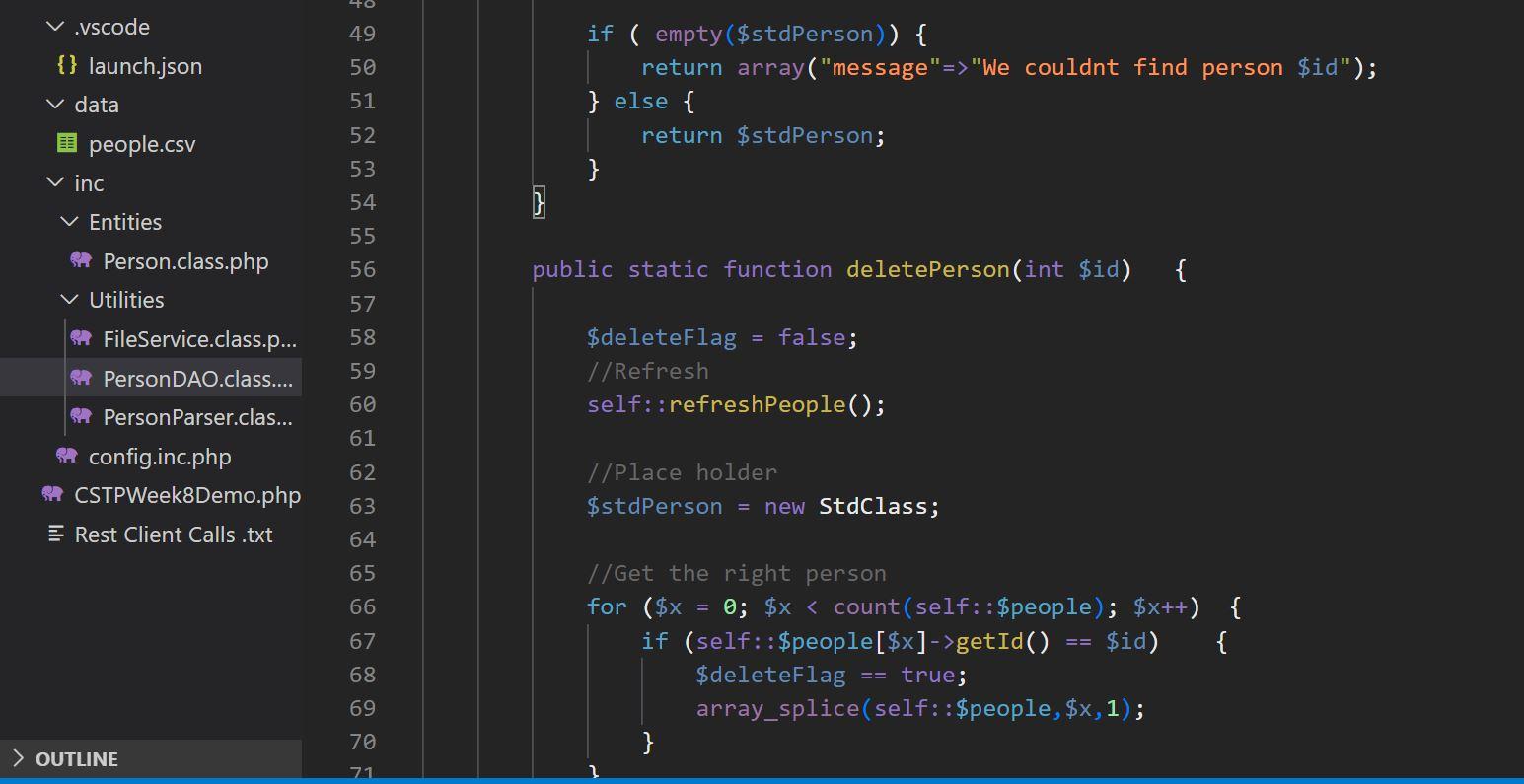Click "return $stdPerson;" on line 52
This screenshot has height=784, width=1524.
tap(763, 135)
